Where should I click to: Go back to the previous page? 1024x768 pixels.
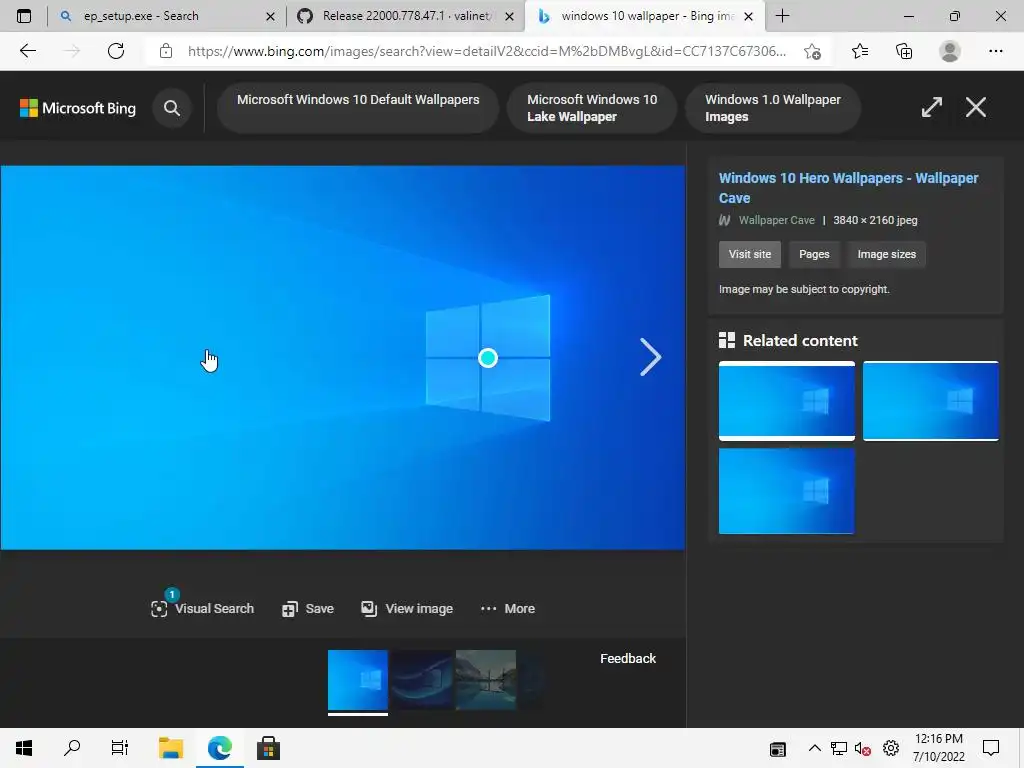27,51
